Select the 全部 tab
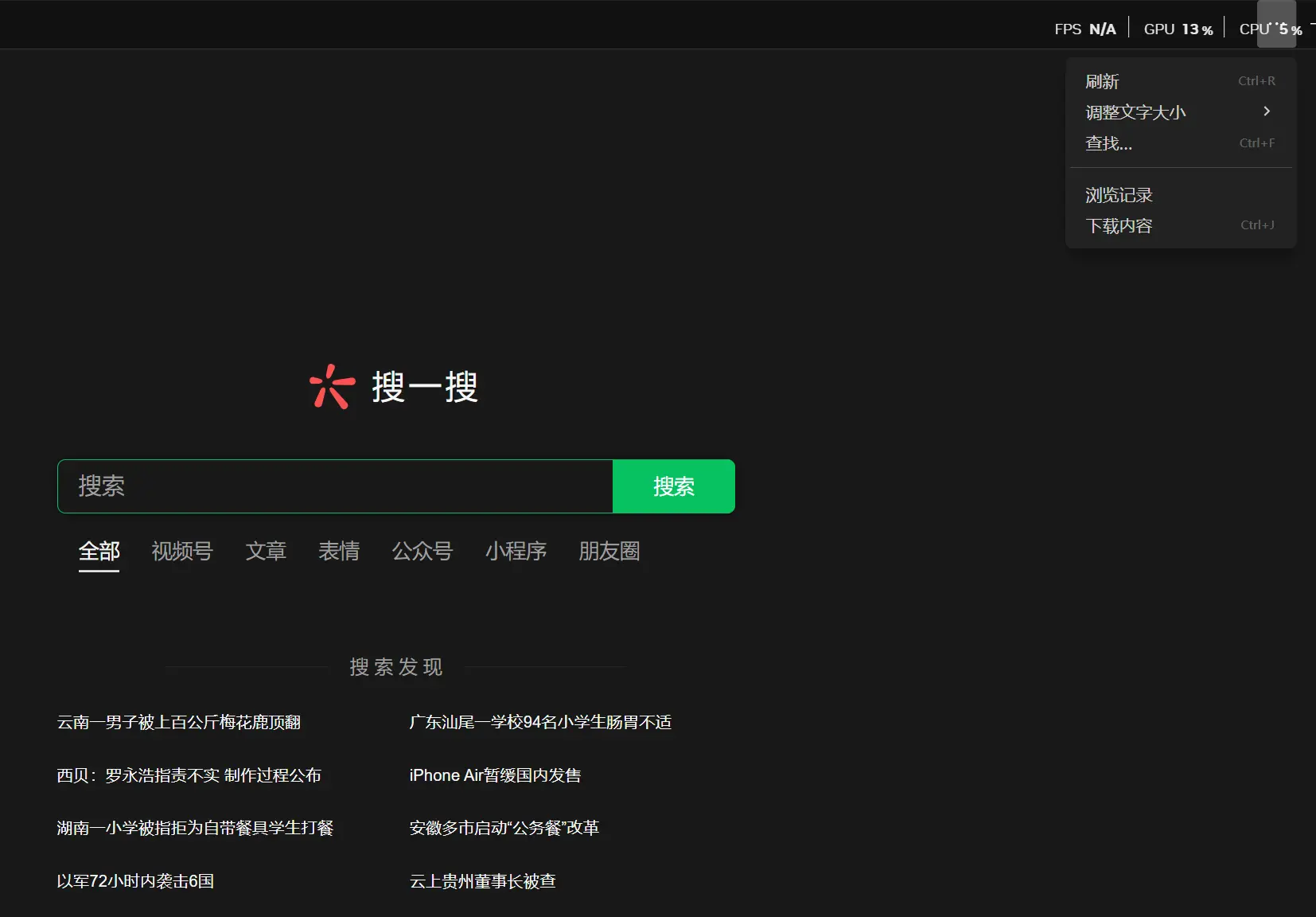1316x917 pixels. [x=99, y=551]
